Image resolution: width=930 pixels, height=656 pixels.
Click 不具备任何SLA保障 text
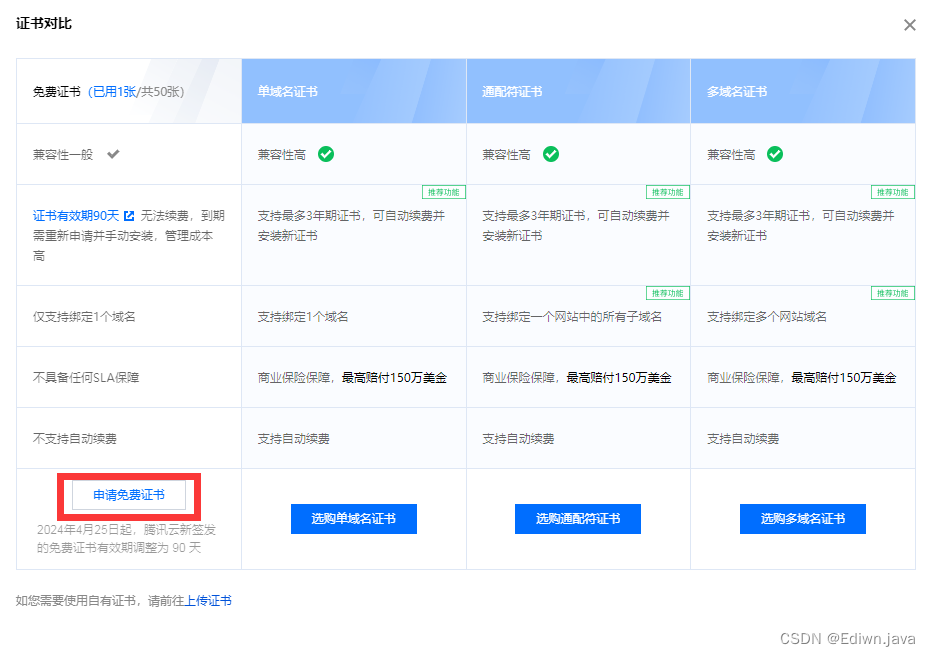[86, 378]
